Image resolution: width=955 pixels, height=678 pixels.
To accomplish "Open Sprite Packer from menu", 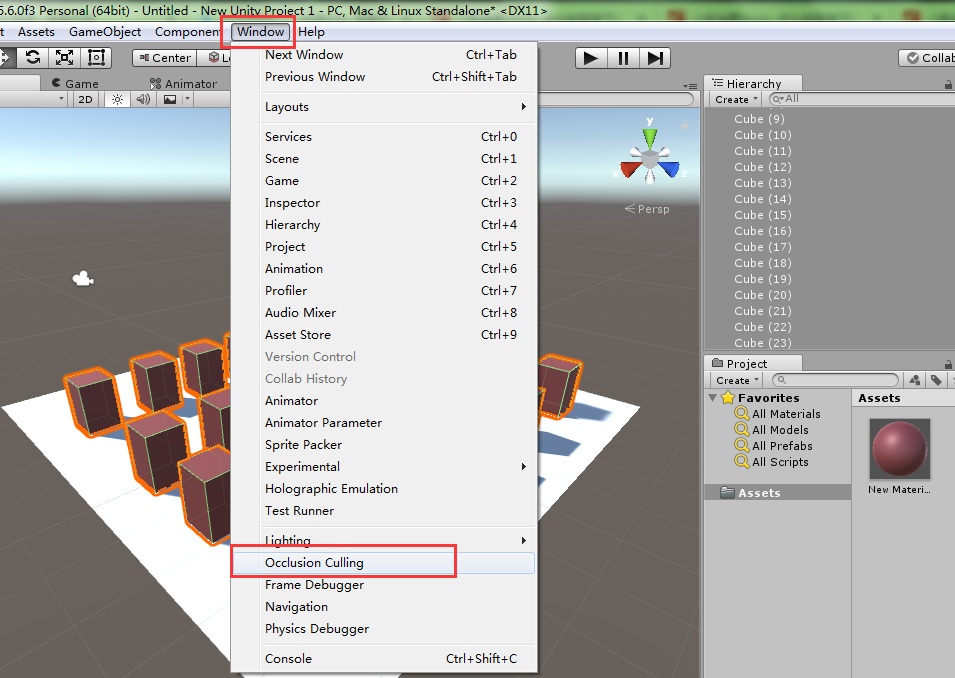I will click(384, 445).
